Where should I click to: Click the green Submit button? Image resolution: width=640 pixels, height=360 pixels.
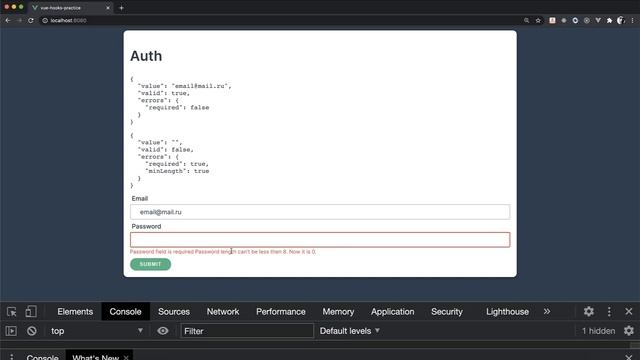(151, 264)
